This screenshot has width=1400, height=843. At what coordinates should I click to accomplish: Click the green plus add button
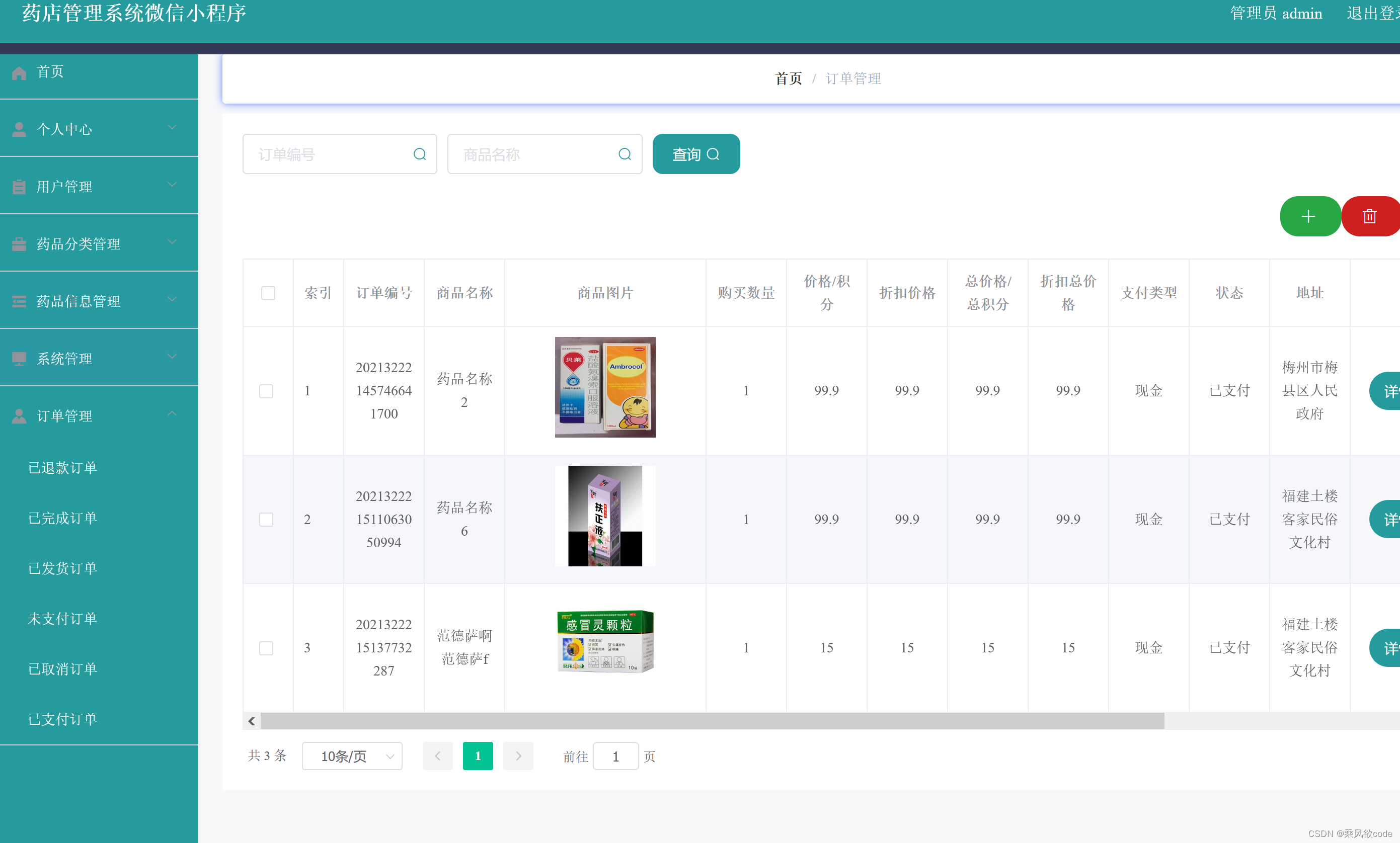coord(1308,216)
